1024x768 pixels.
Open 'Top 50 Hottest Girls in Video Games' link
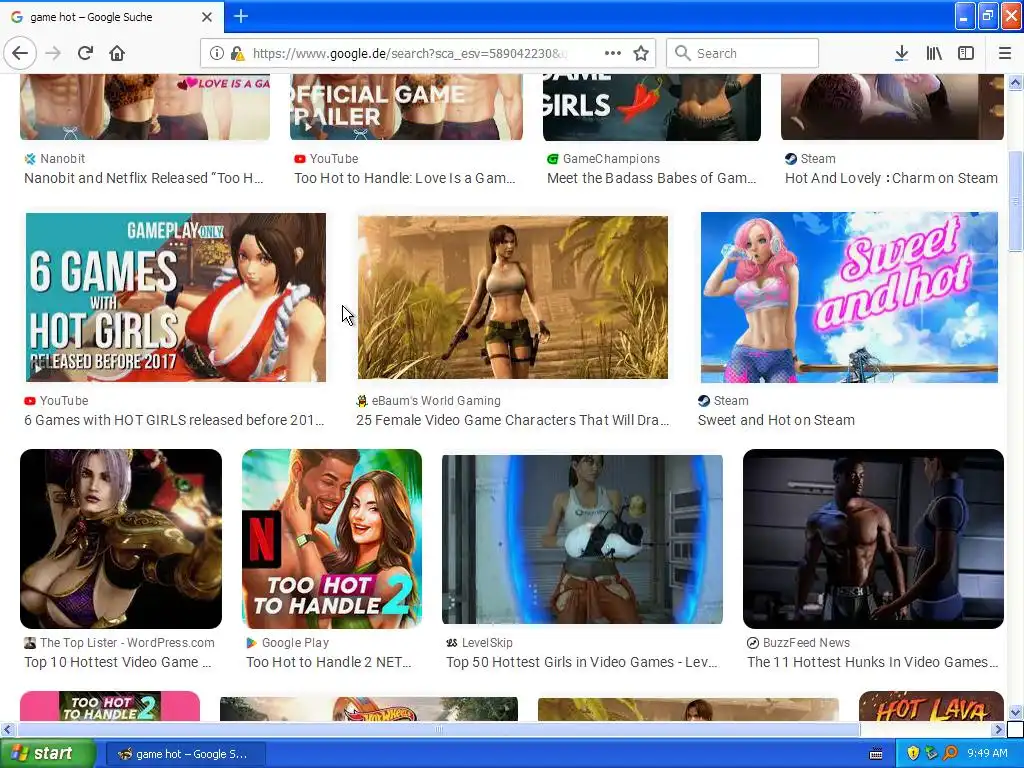point(582,662)
